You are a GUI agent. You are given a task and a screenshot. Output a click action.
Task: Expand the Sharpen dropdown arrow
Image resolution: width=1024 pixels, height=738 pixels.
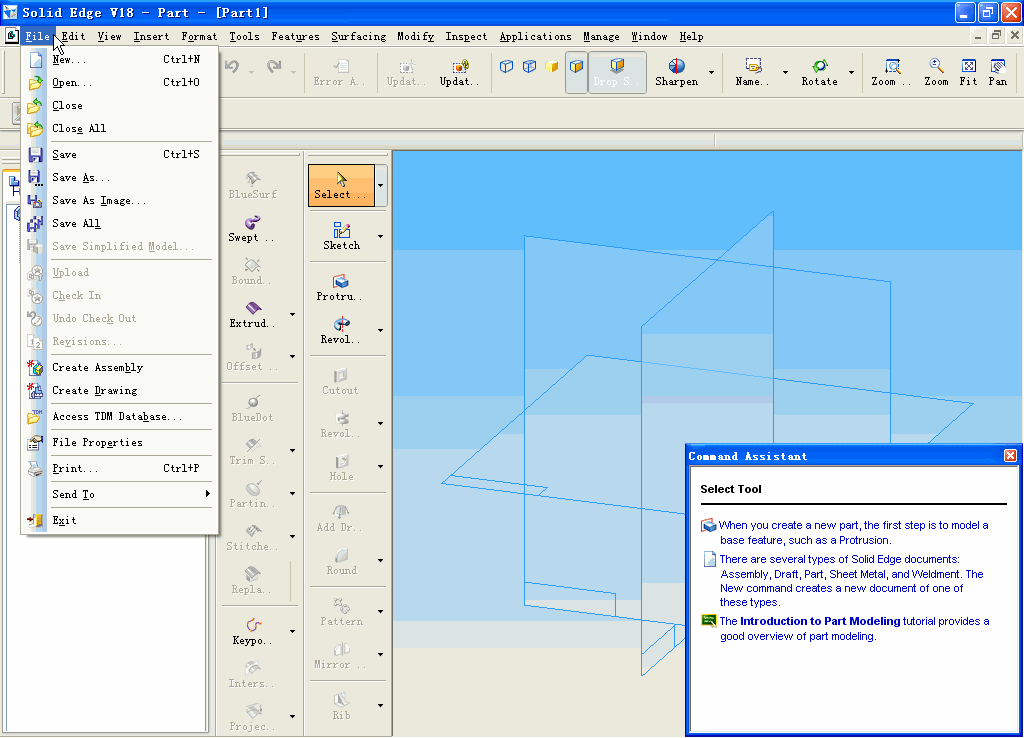[711, 72]
